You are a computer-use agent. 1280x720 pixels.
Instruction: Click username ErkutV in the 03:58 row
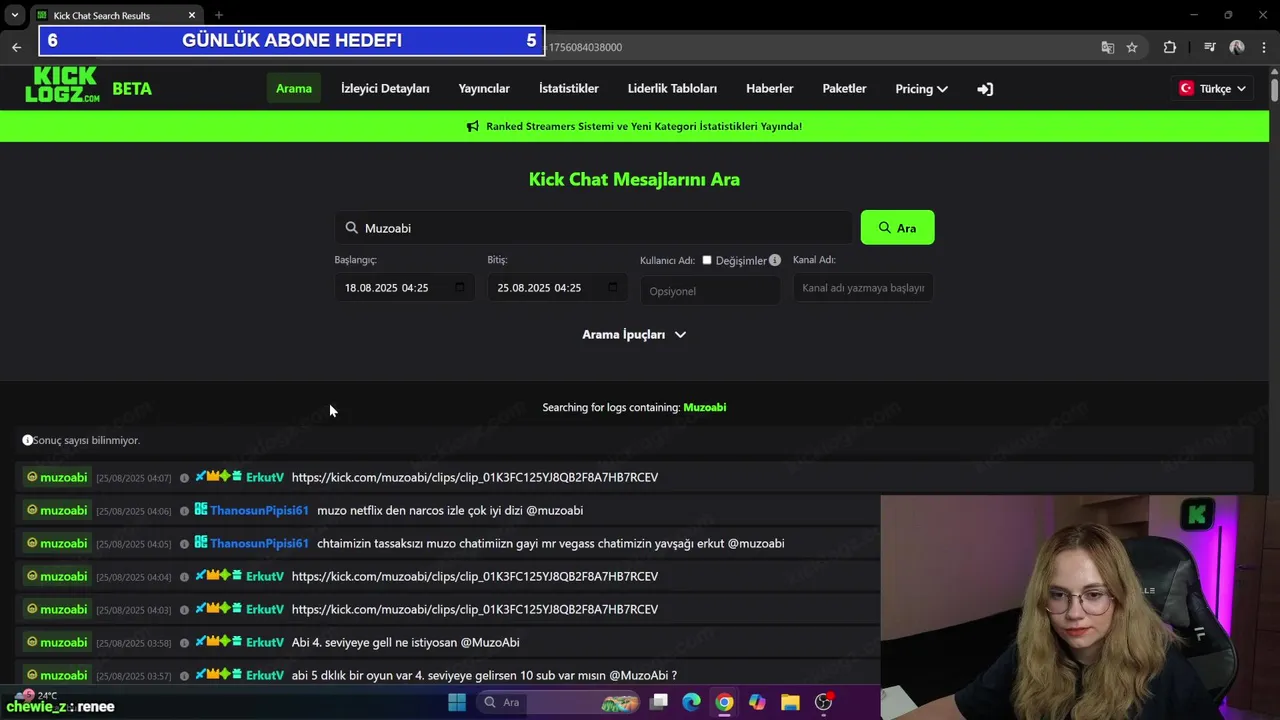click(x=265, y=643)
